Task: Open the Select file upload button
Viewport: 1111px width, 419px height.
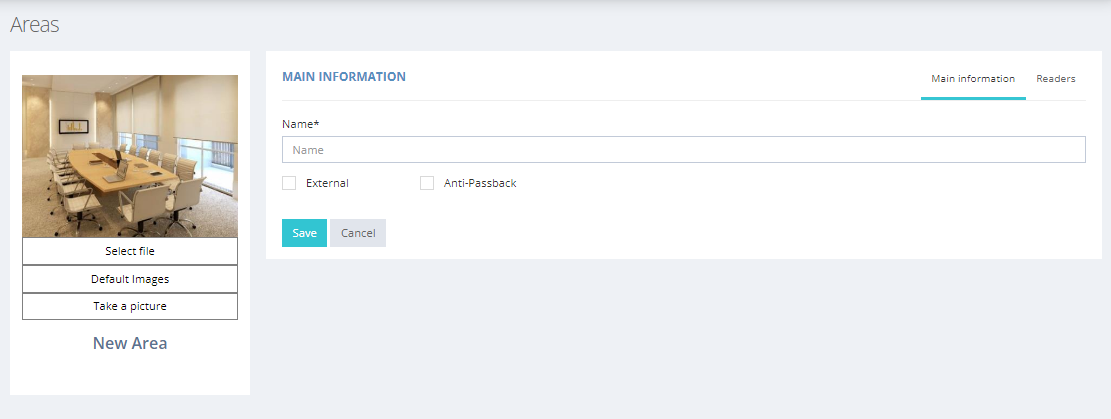Action: [130, 251]
